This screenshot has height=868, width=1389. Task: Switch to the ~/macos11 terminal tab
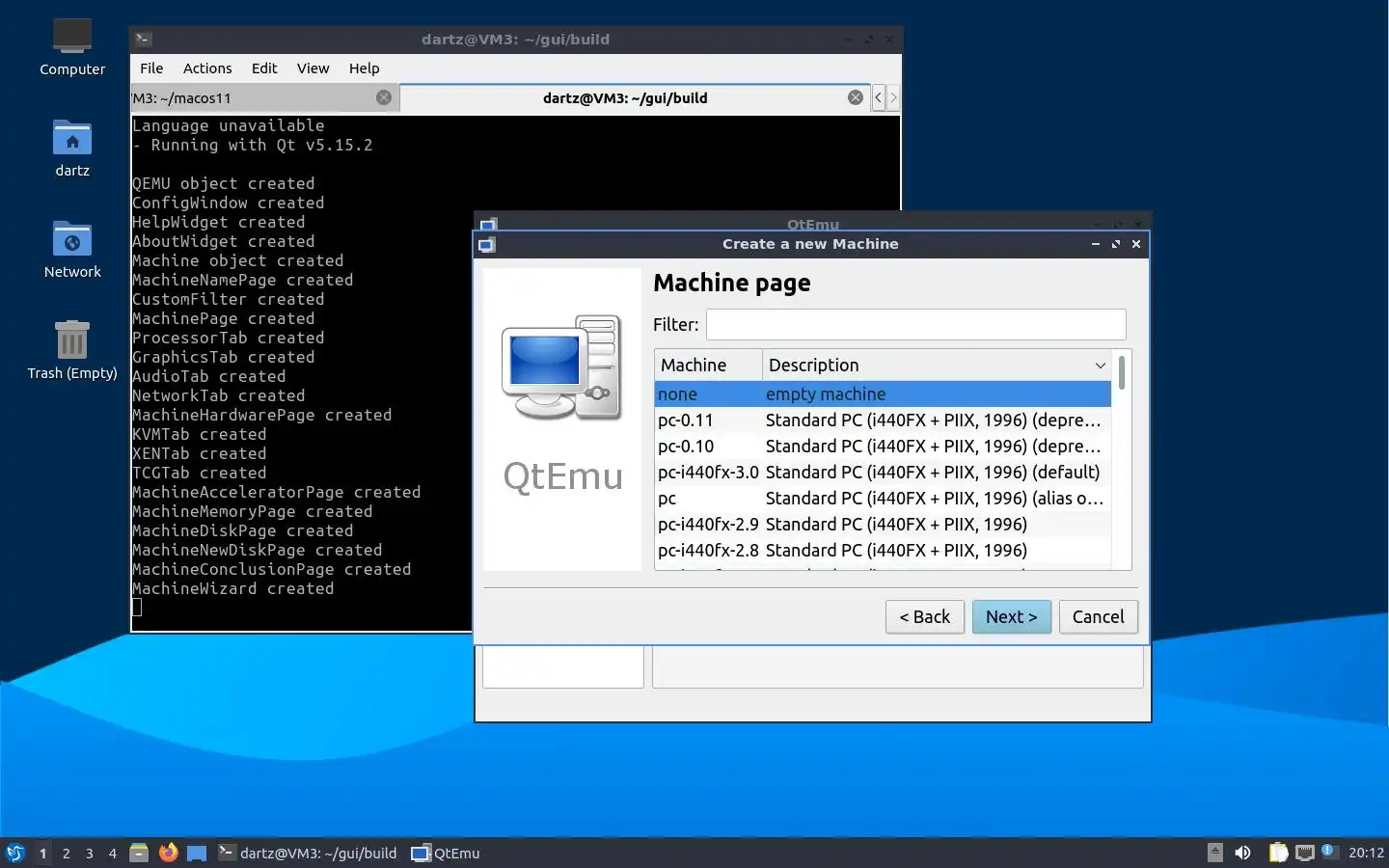click(264, 97)
